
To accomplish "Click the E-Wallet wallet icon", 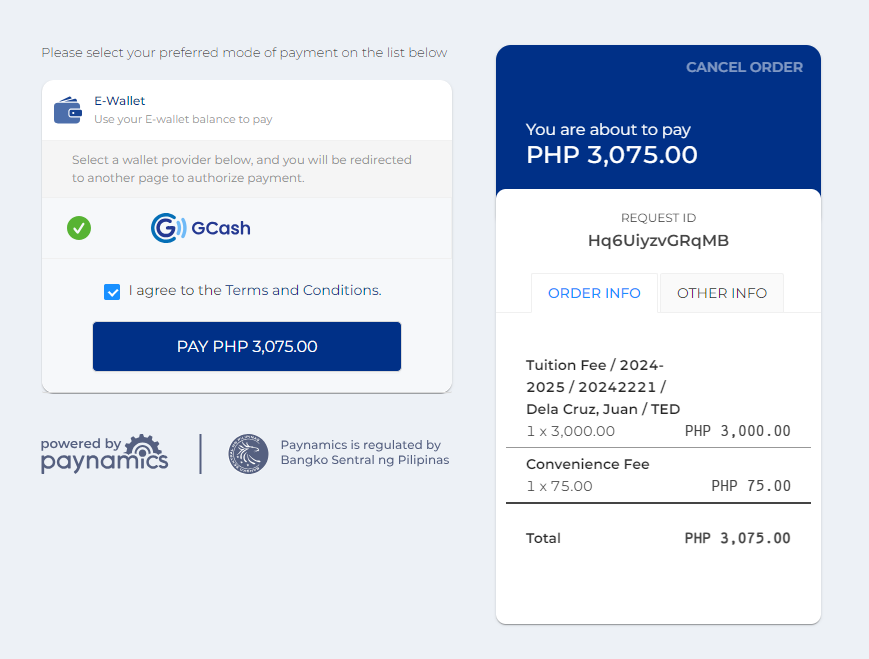I will coord(68,110).
